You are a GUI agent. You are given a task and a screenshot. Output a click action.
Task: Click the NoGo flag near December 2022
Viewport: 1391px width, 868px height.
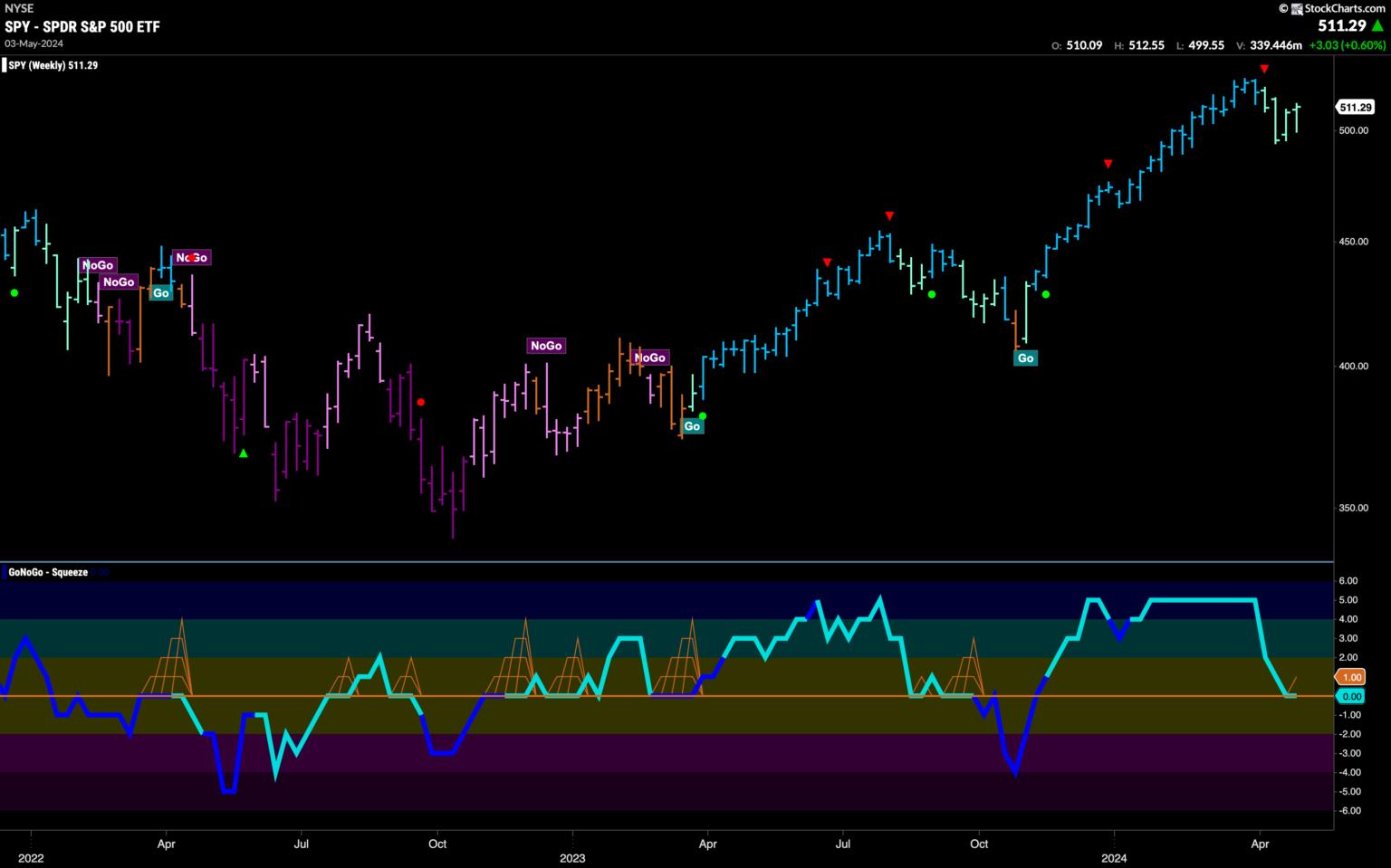click(546, 346)
